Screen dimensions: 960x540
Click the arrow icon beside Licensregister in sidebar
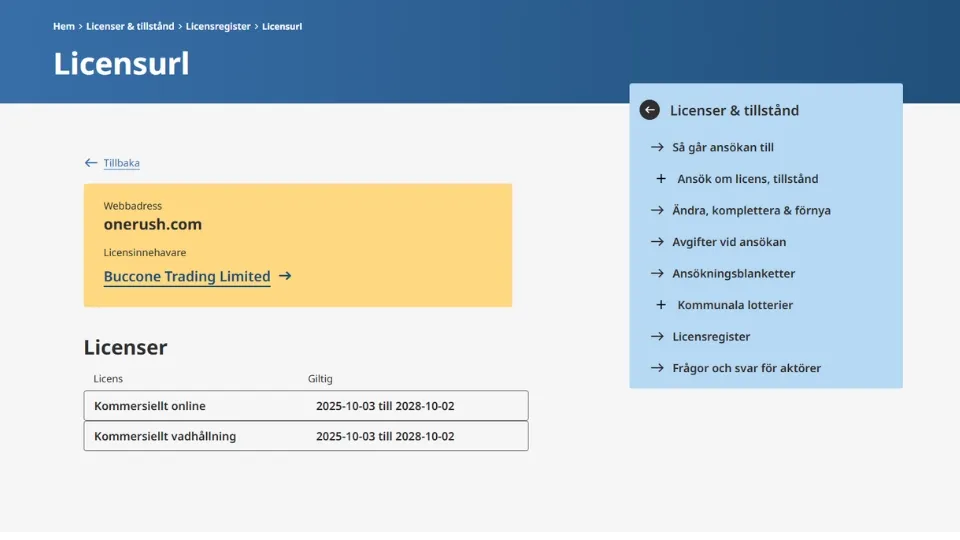click(x=657, y=337)
